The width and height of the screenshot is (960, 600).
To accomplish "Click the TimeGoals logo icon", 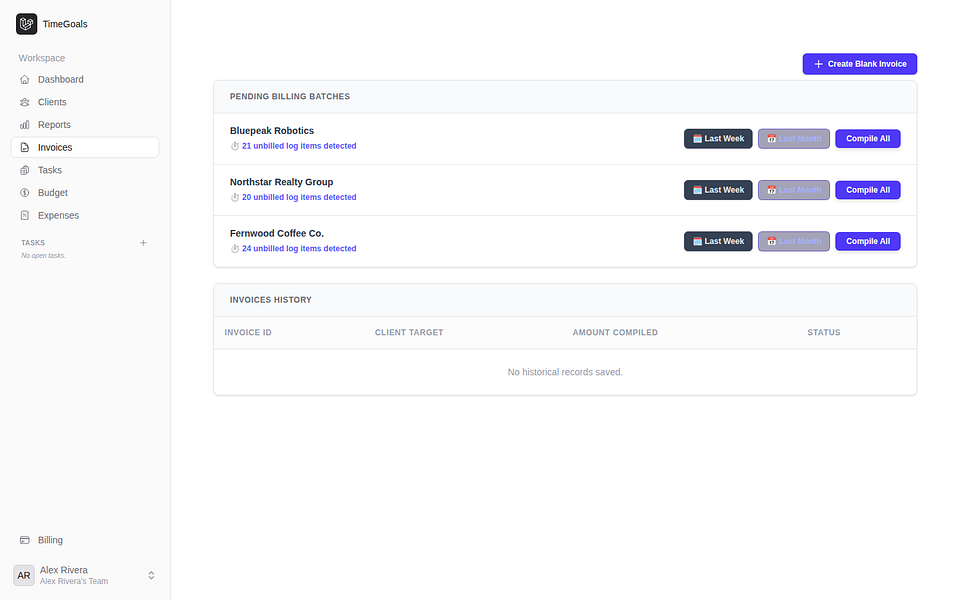I will click(x=26, y=24).
